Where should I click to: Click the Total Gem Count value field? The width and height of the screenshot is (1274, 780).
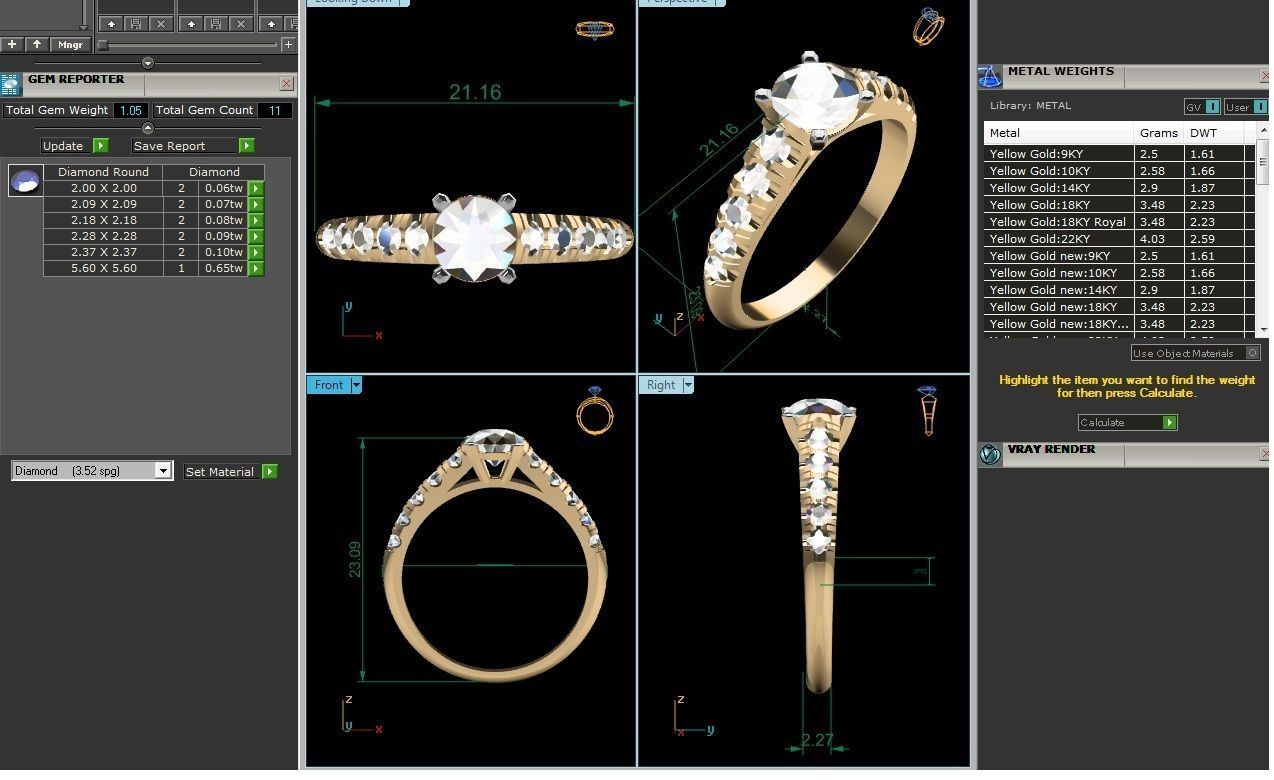click(275, 110)
